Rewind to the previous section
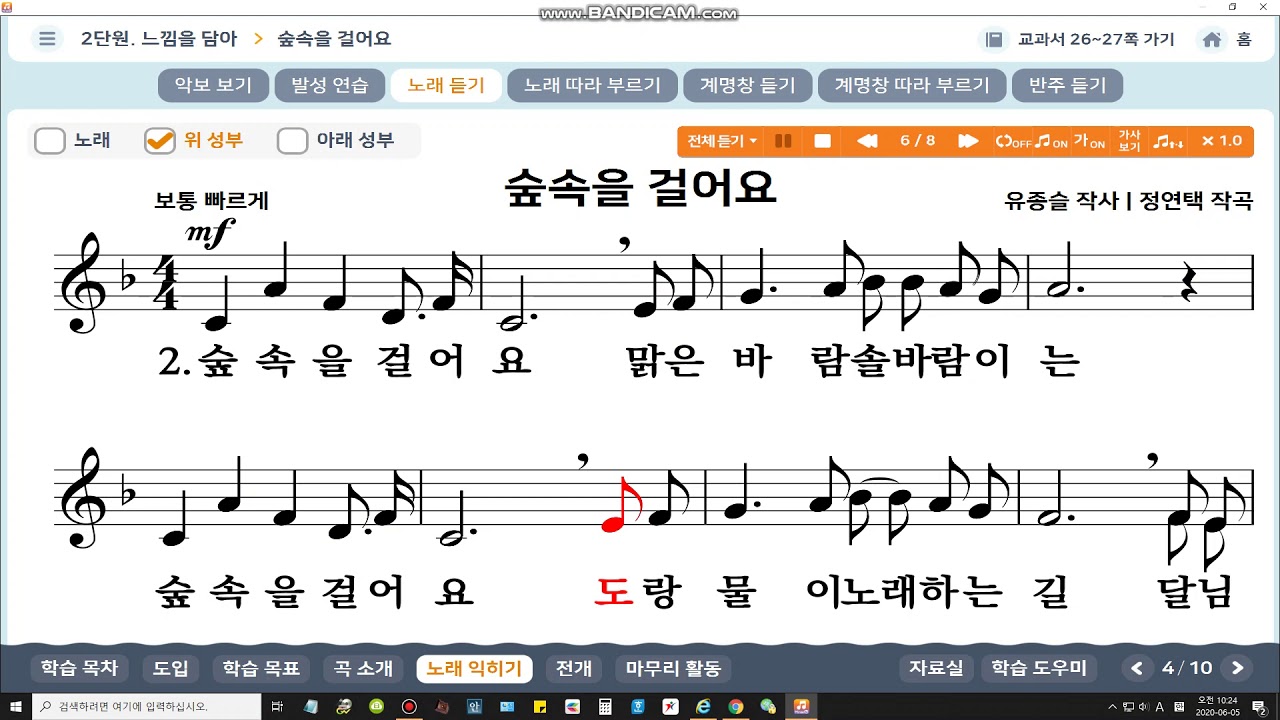Image resolution: width=1280 pixels, height=720 pixels. (867, 141)
